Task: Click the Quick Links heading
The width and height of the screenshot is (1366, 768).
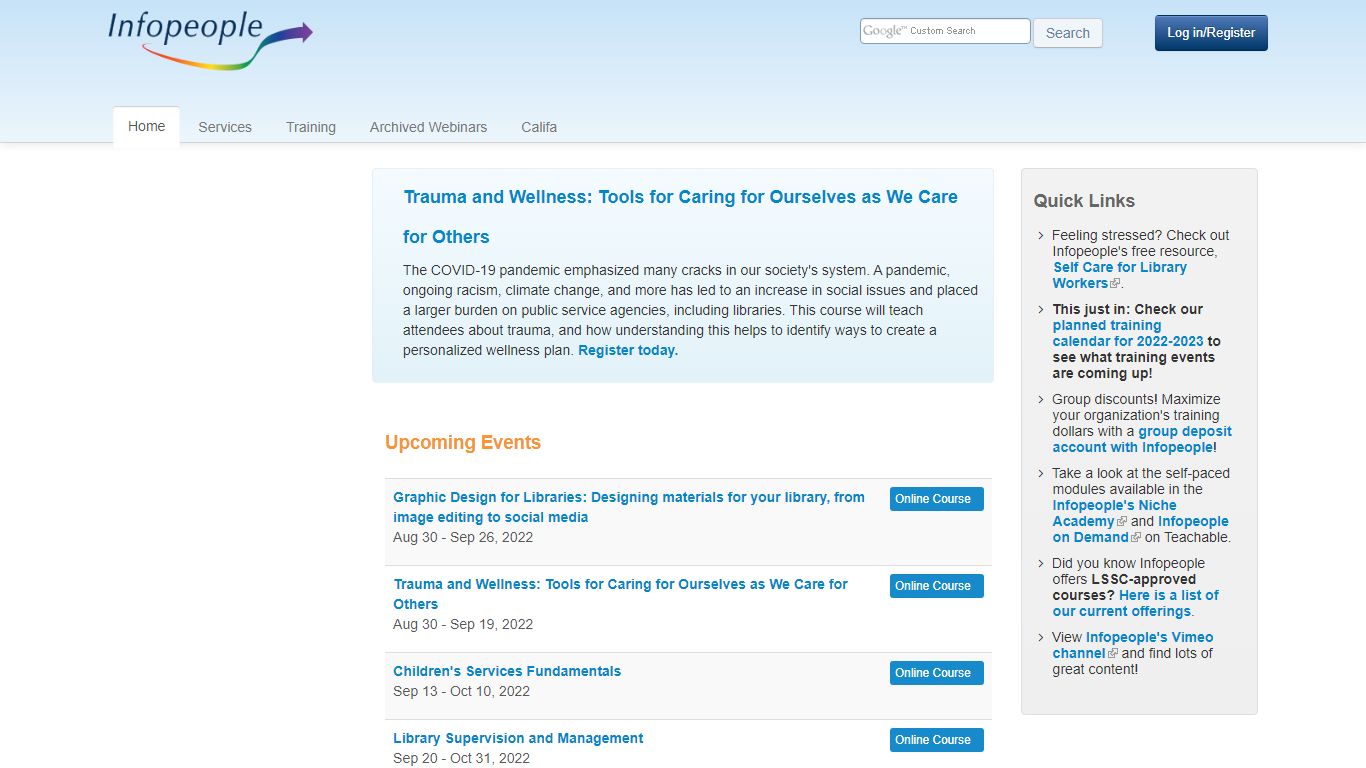Action: (x=1084, y=201)
